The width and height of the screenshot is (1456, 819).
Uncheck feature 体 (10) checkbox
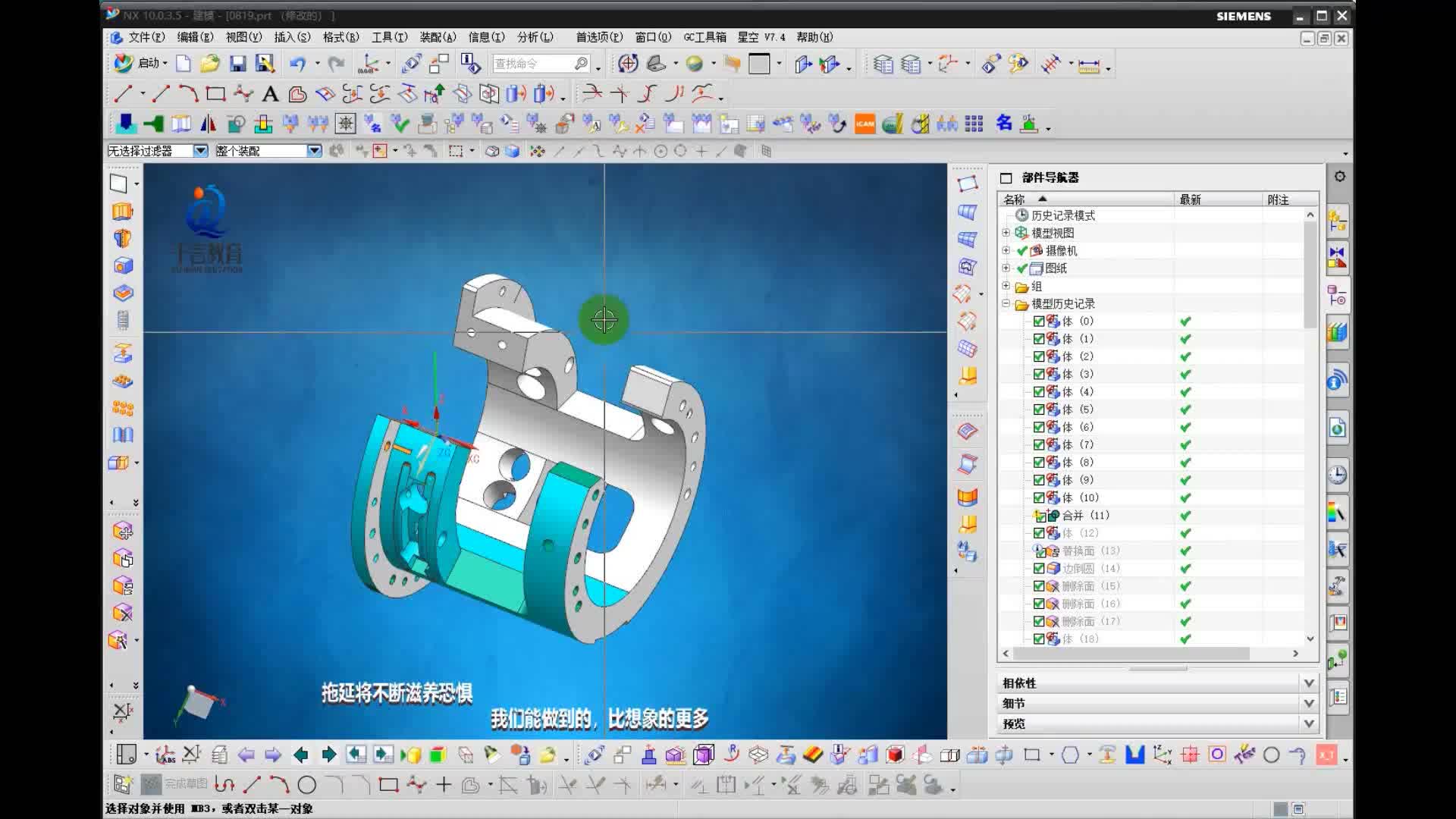pos(1039,497)
